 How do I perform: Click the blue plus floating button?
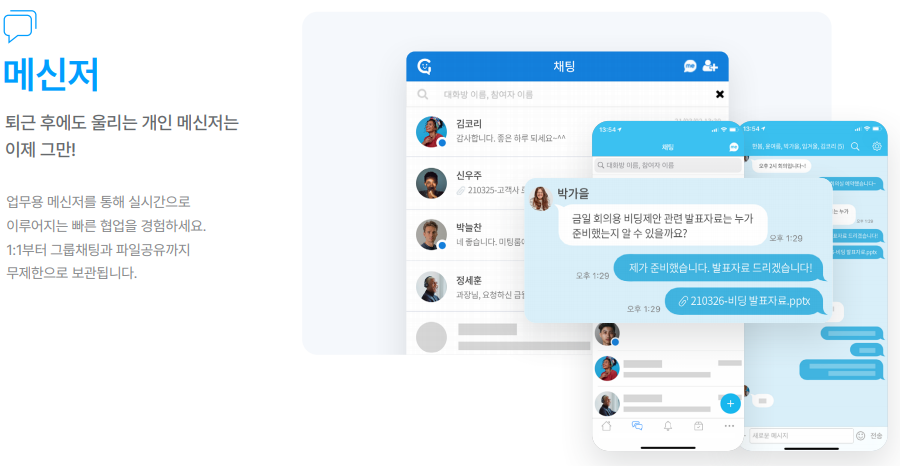point(730,403)
